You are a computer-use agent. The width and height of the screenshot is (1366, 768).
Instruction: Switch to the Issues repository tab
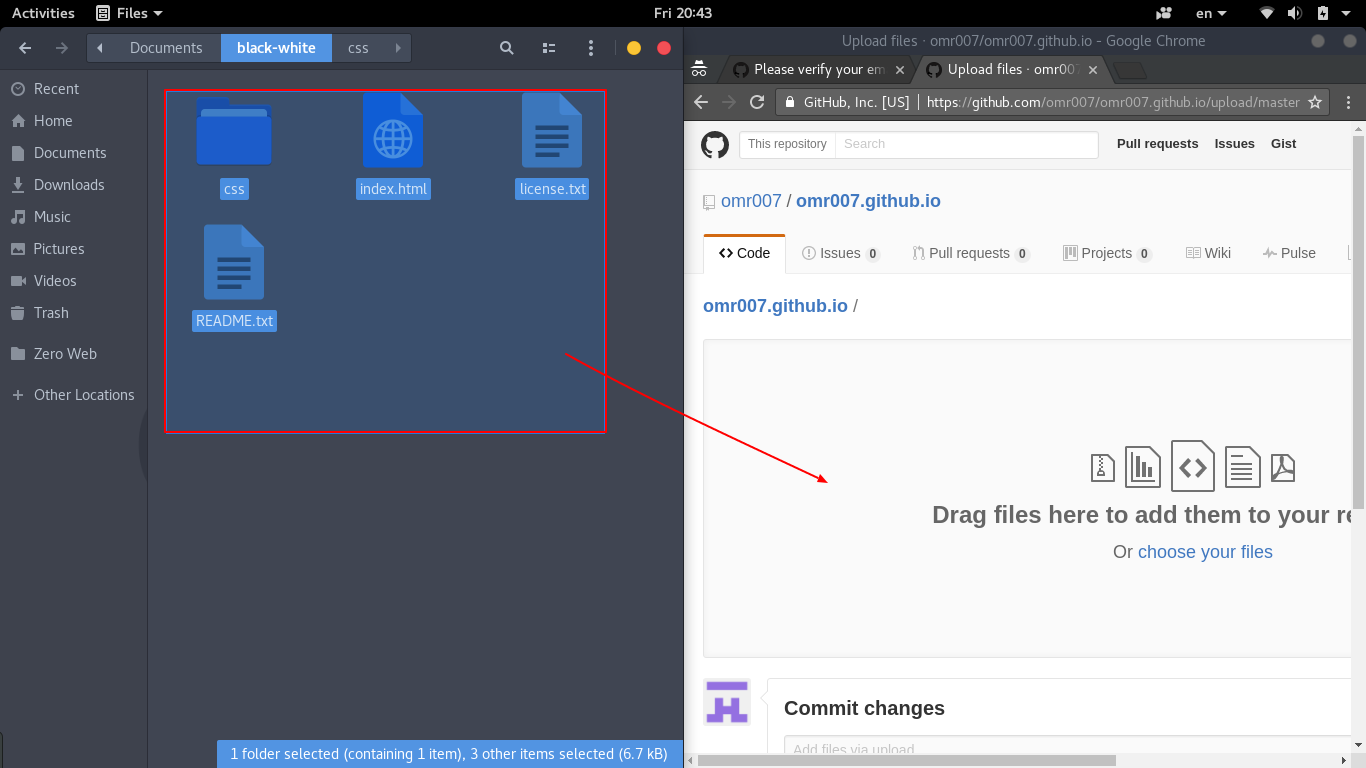pyautogui.click(x=840, y=254)
